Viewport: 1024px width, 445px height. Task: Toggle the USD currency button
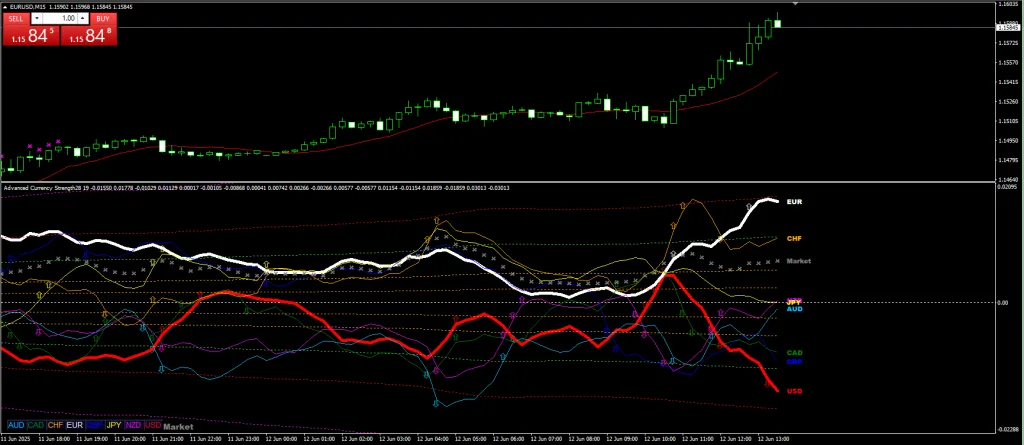[154, 425]
